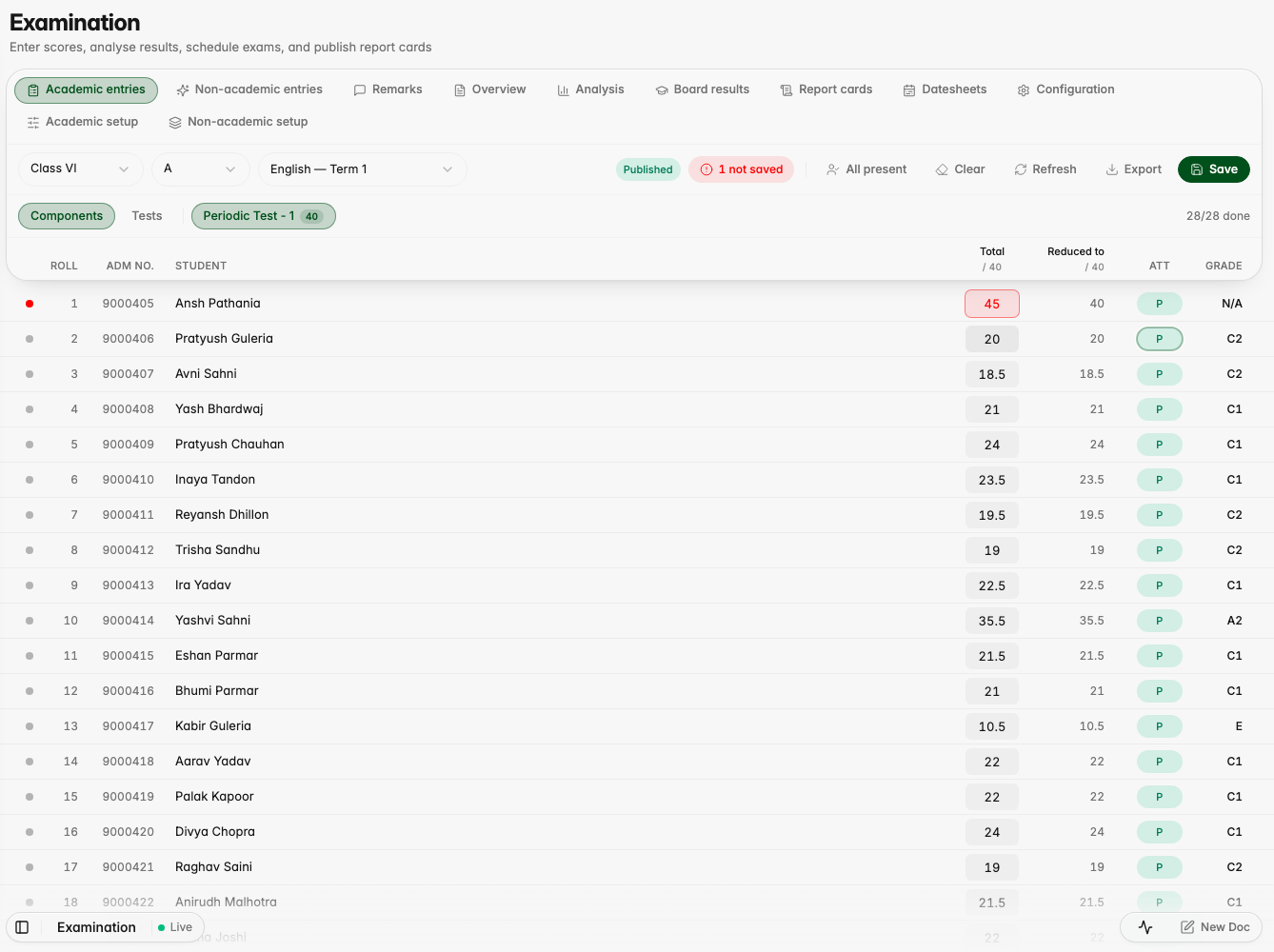Click the 1 not saved warning
The width and height of the screenshot is (1274, 952).
click(x=741, y=169)
